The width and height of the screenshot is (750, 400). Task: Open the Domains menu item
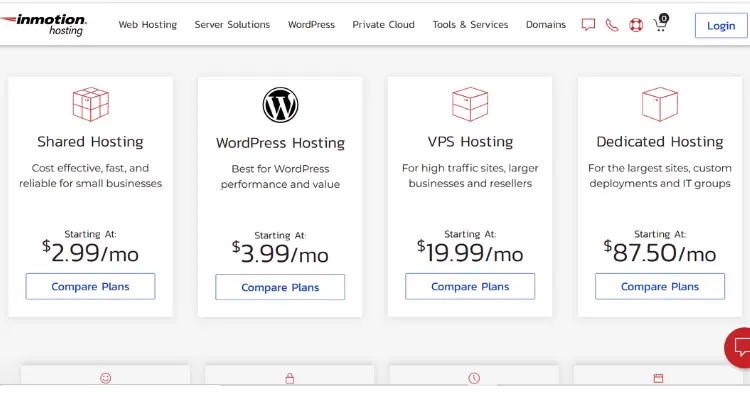(x=546, y=24)
